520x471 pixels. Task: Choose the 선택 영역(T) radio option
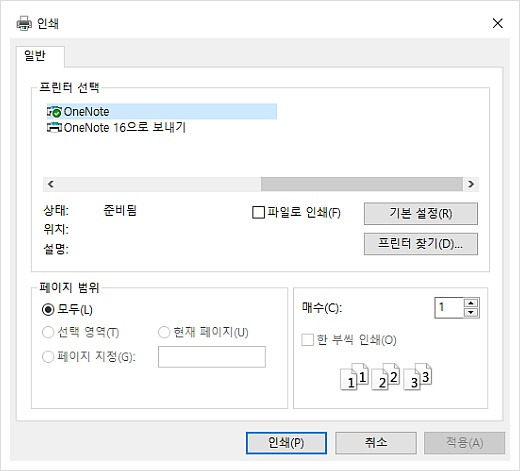(x=48, y=332)
